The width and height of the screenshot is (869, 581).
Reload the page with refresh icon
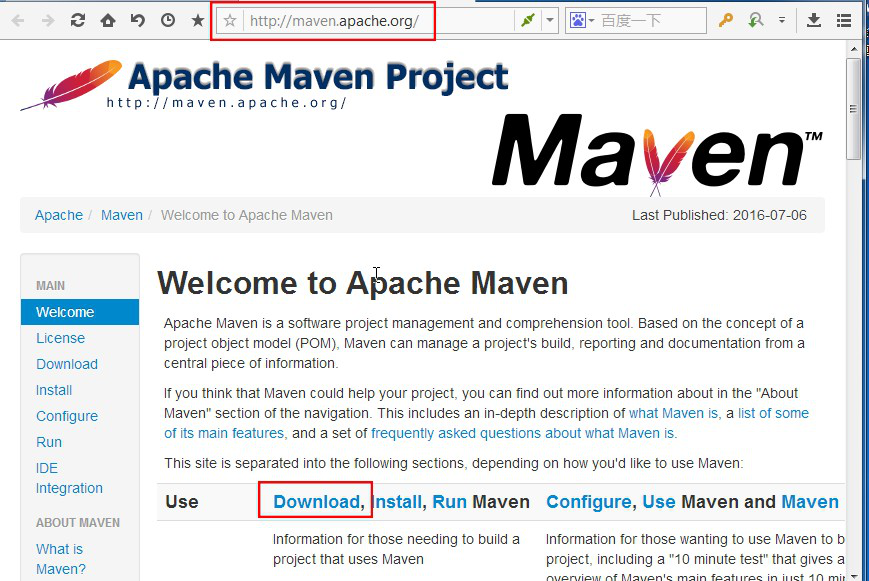click(x=78, y=20)
